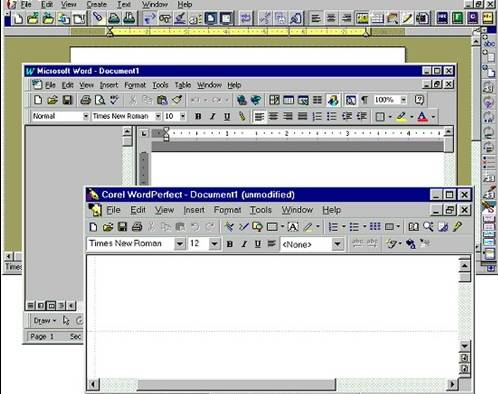Image resolution: width=498 pixels, height=394 pixels.
Task: Click Save disk icon in WordPerfect toolbar
Action: coord(122,227)
